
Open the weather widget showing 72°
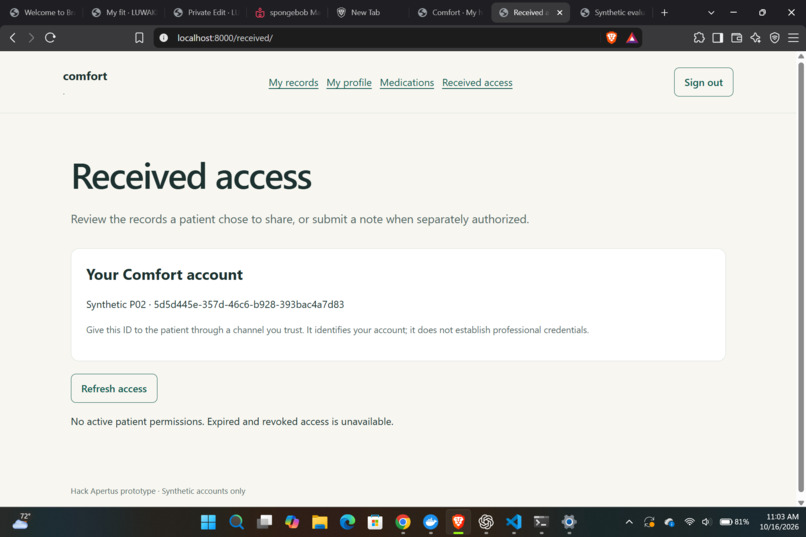(21, 521)
